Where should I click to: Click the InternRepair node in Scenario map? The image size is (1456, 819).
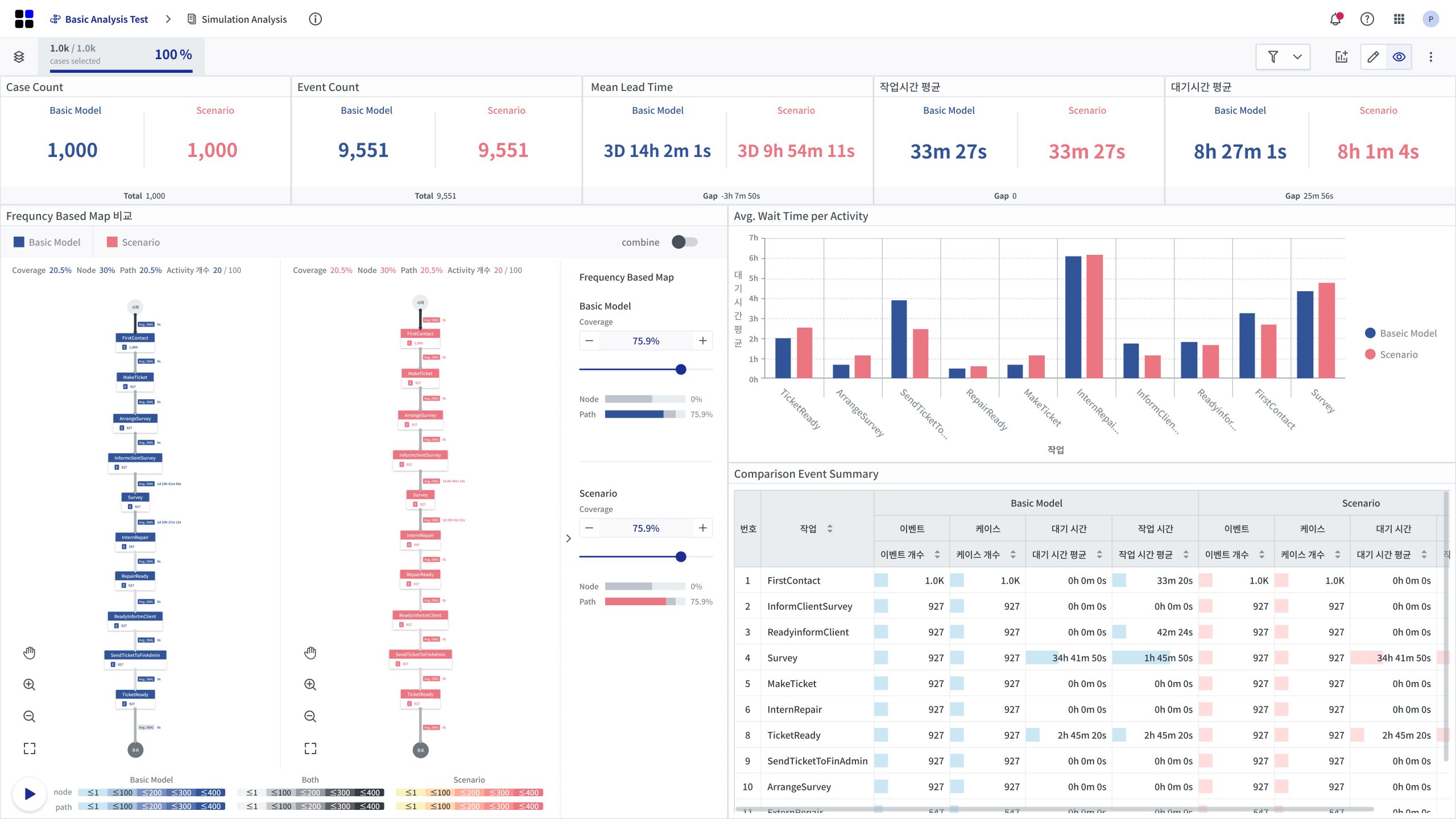pos(420,540)
